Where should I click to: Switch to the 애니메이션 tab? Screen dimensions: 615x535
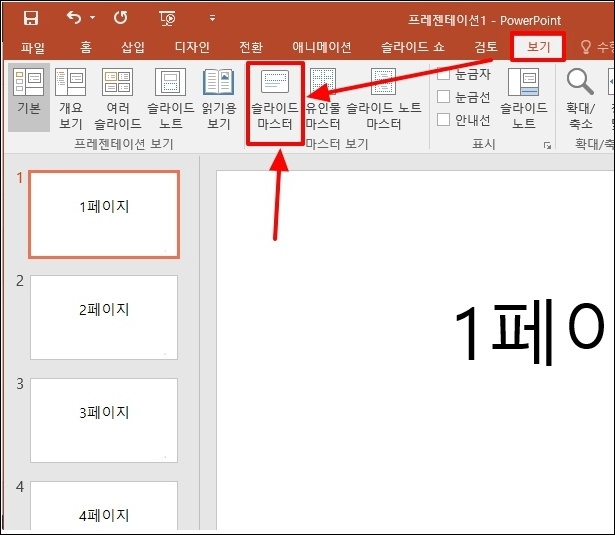click(x=321, y=47)
